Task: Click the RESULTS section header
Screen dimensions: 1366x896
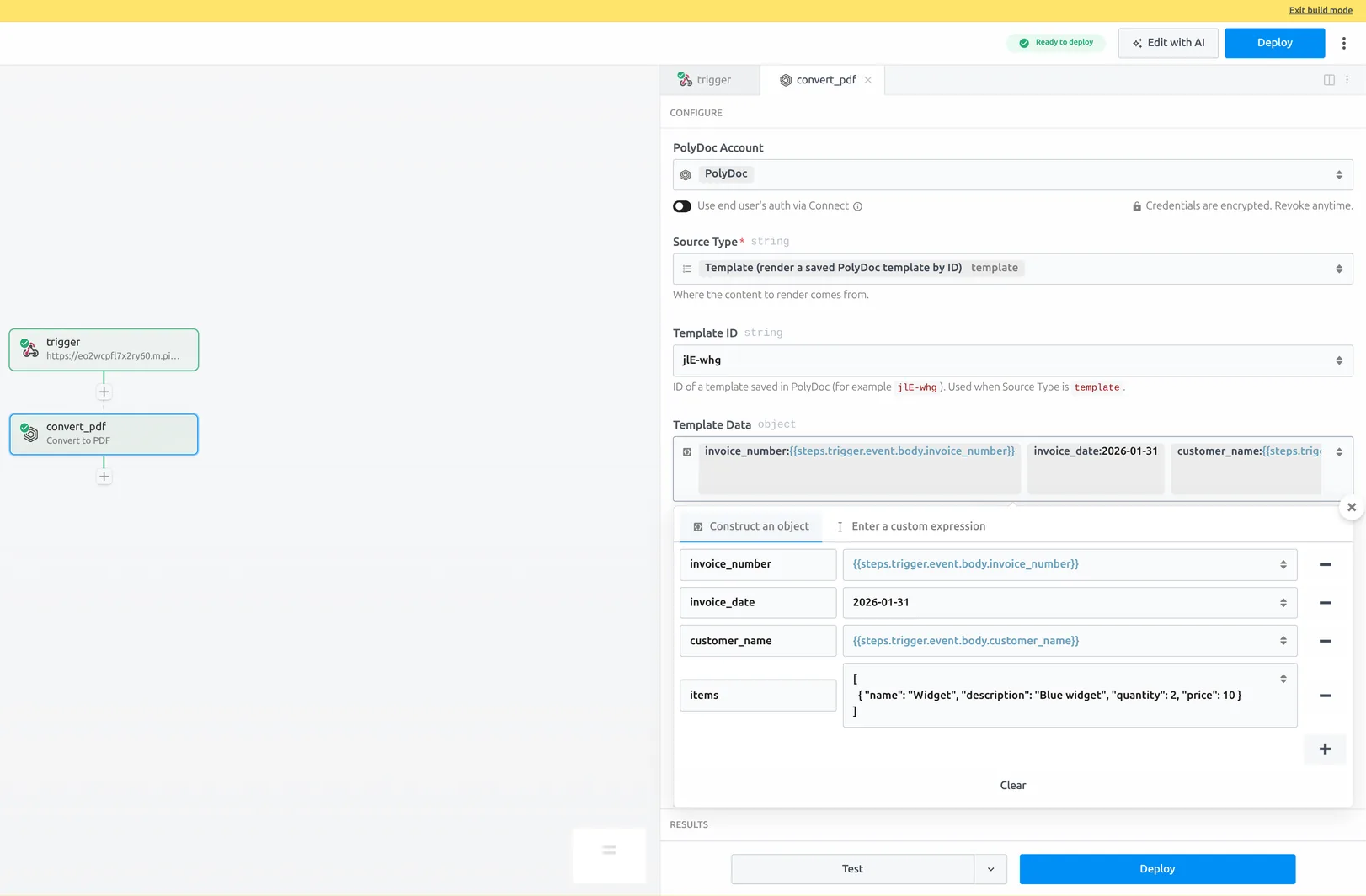Action: (x=689, y=825)
